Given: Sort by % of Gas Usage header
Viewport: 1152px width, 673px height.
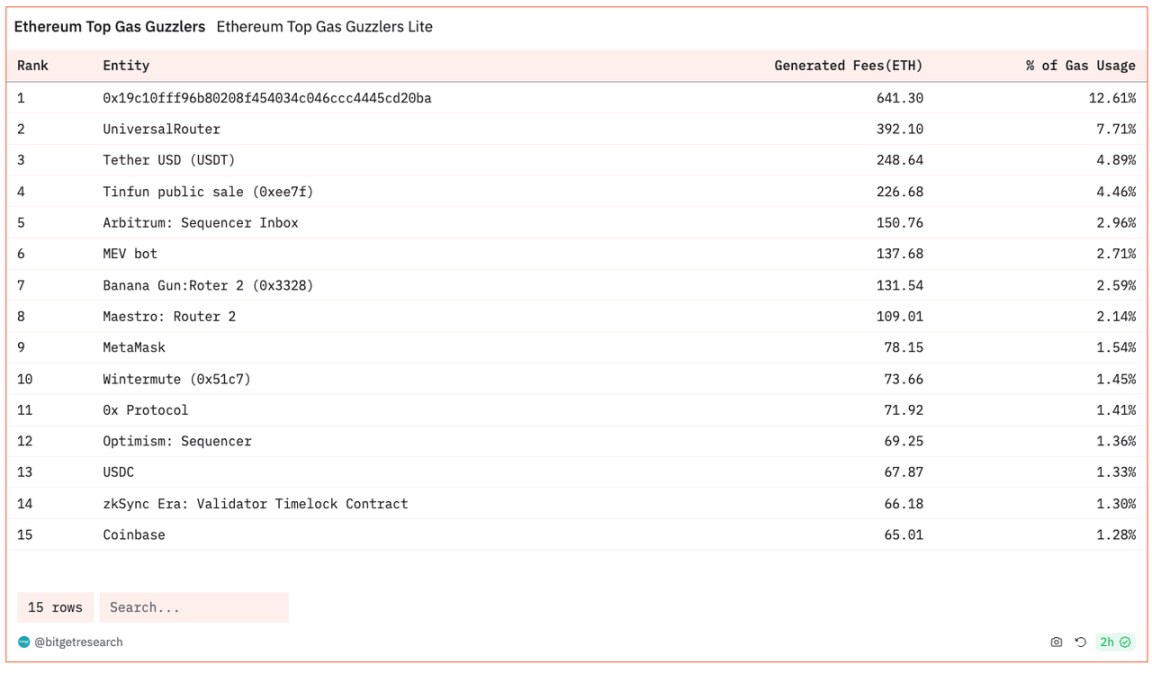Looking at the screenshot, I should [x=1080, y=66].
